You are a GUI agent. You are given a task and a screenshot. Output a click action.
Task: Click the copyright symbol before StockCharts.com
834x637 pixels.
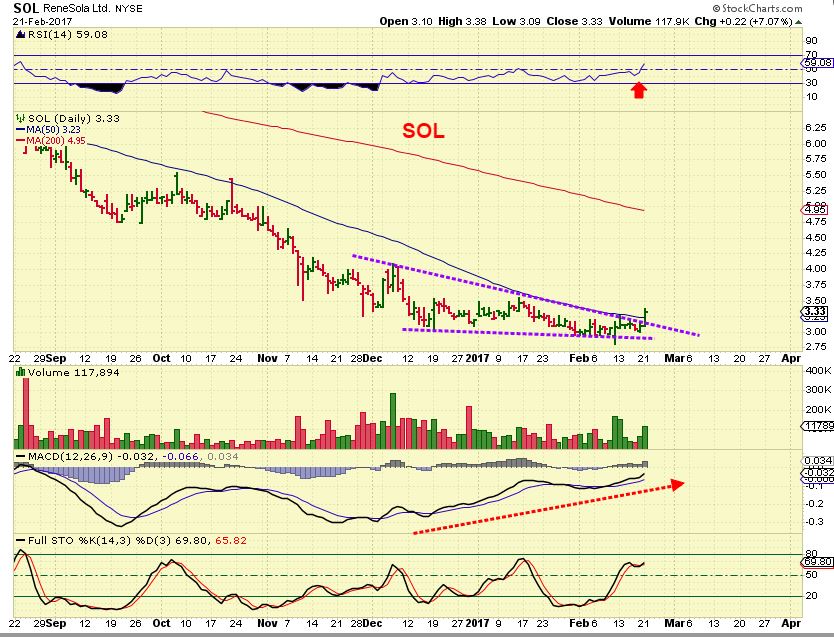[716, 8]
